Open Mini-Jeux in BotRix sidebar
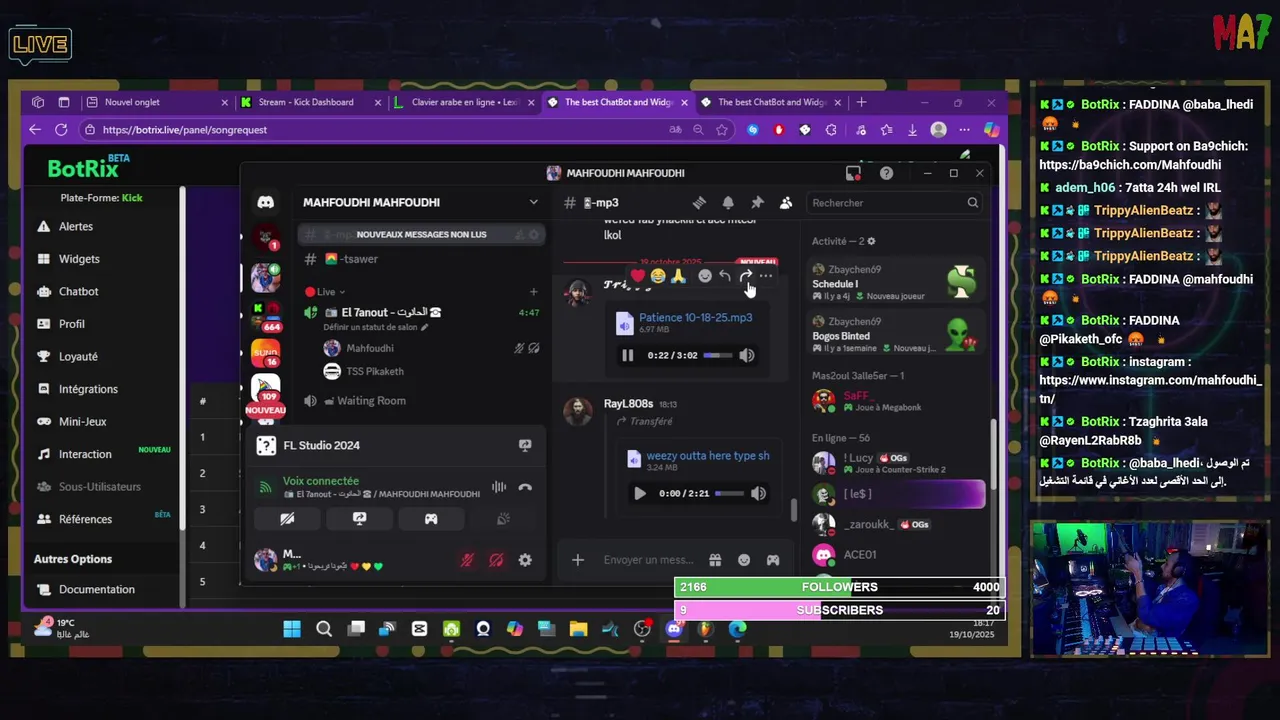The width and height of the screenshot is (1280, 720). coord(82,422)
